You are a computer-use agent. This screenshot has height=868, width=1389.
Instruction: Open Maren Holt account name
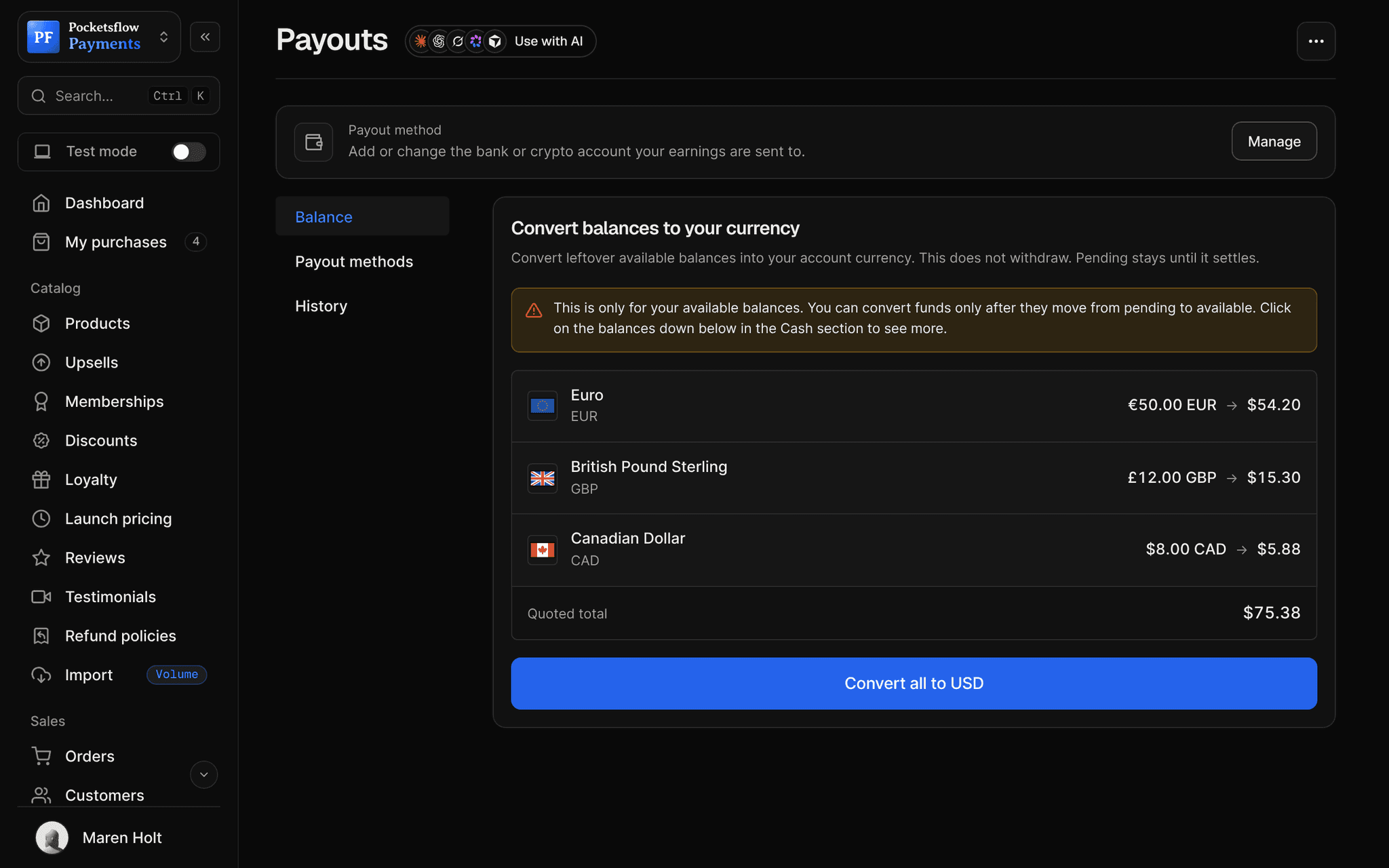[122, 838]
